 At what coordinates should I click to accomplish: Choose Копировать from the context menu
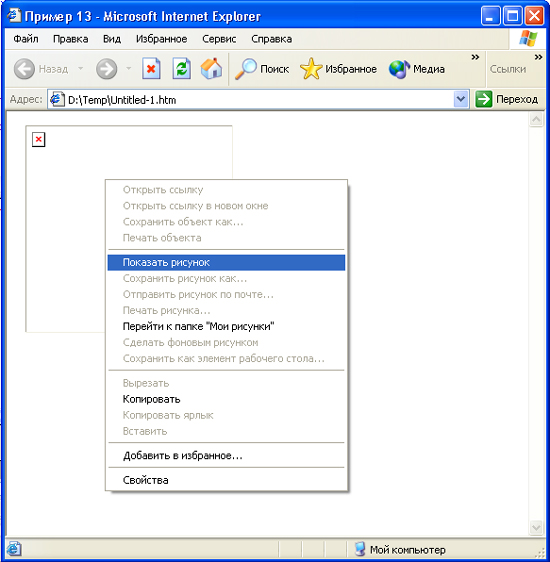[226, 399]
